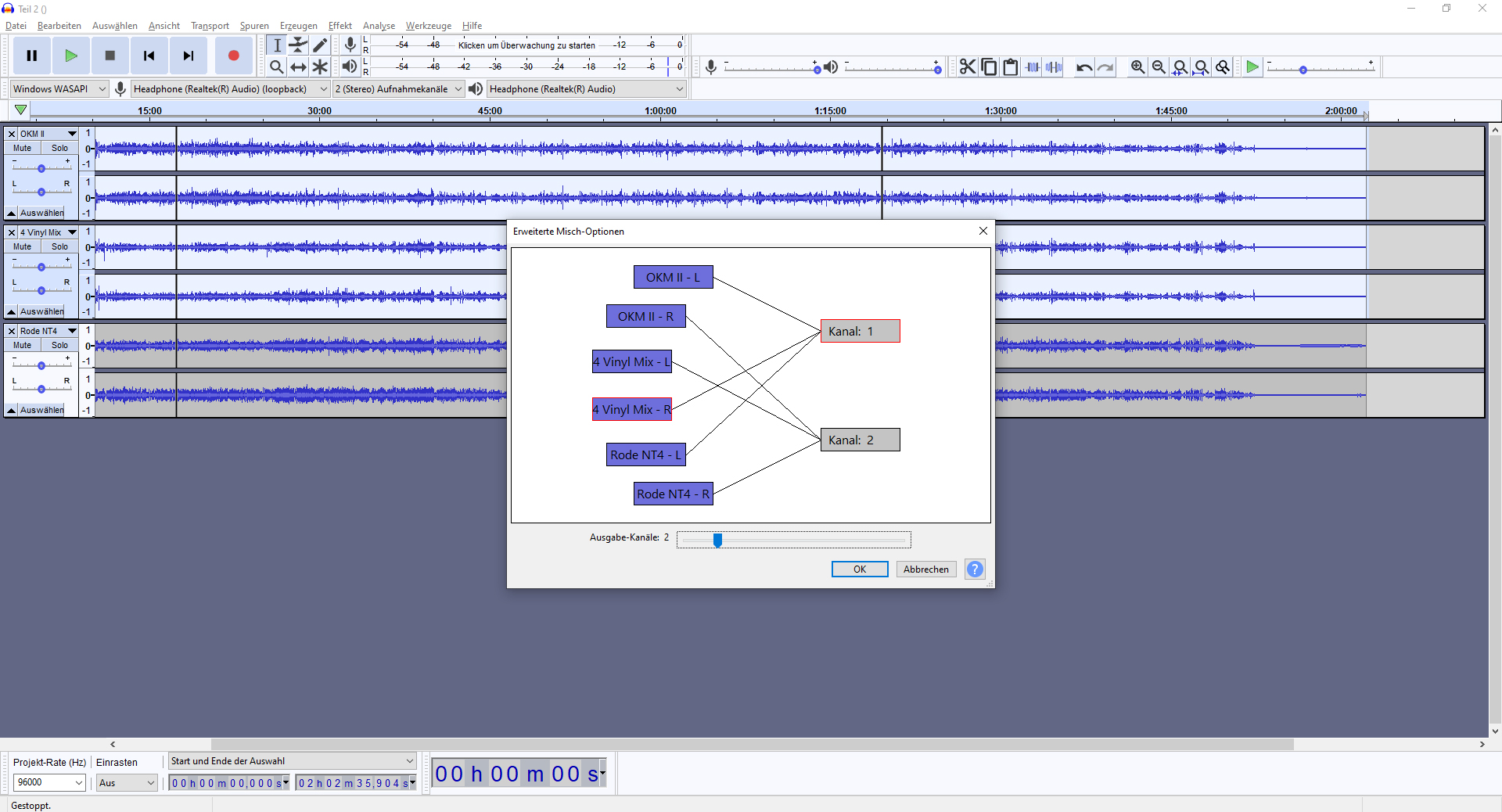Click the red Record button
Viewport: 1502px width, 812px height.
233,56
